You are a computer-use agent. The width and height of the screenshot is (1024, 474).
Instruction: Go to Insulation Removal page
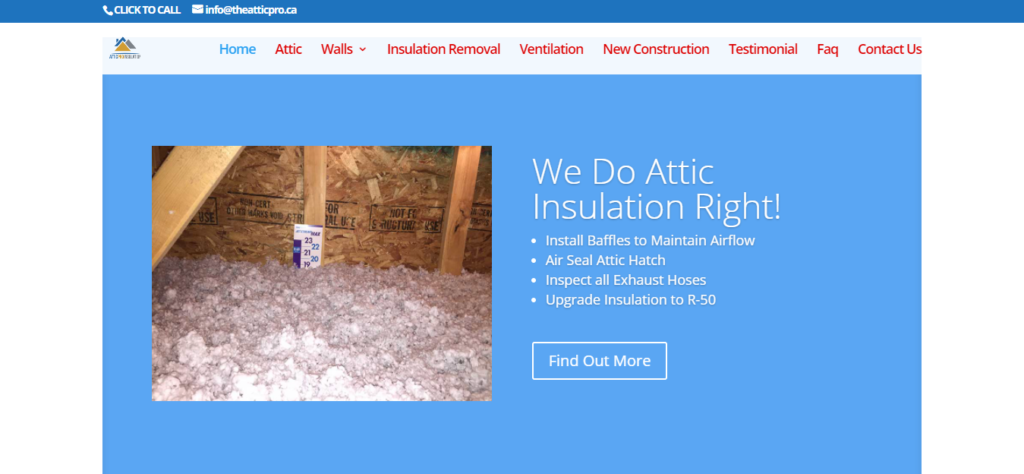[443, 50]
